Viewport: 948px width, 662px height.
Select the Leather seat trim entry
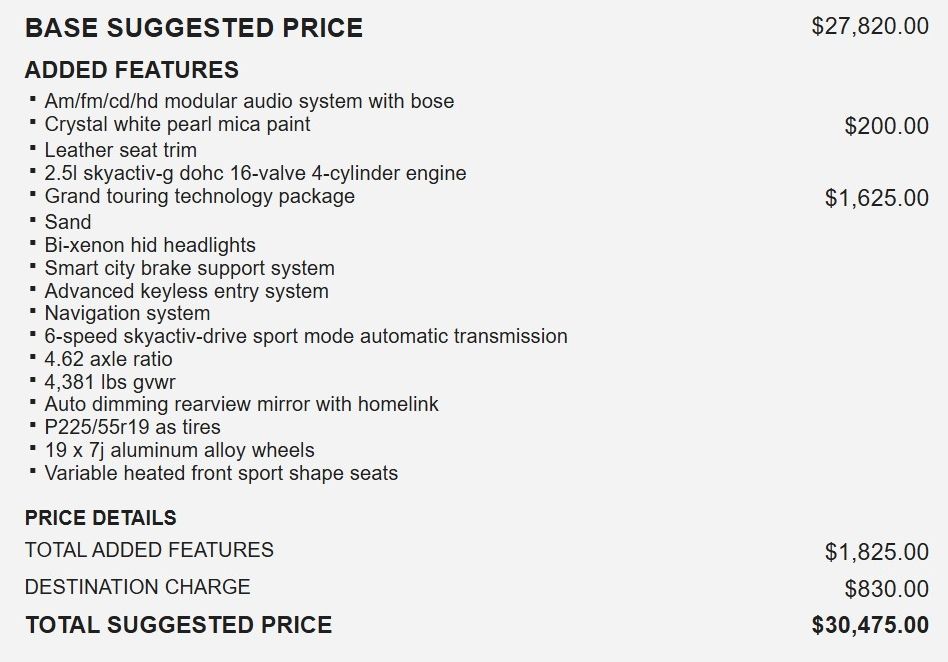120,150
